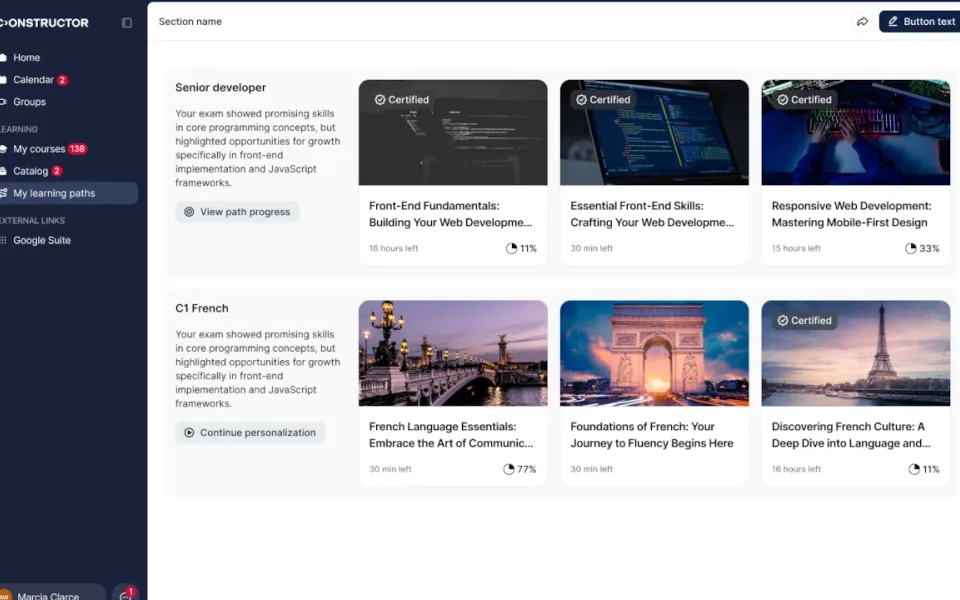Click Foundations of French course title
Screen dimensions: 960x600
[651, 435]
